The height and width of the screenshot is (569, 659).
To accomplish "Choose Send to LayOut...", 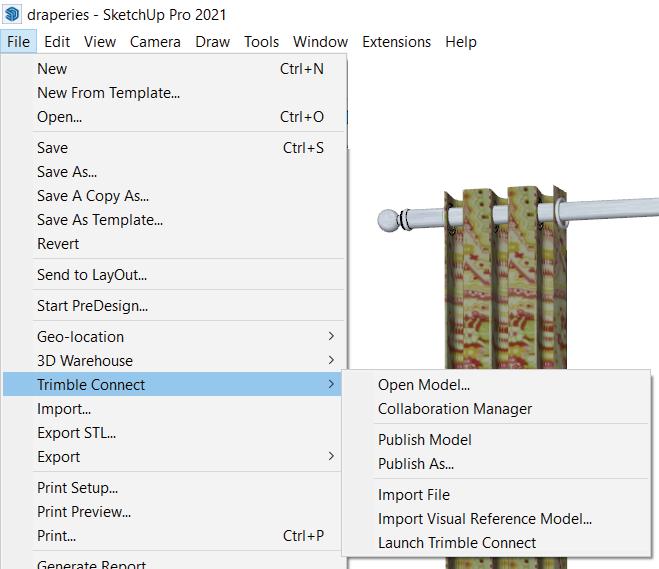I will [x=174, y=274].
